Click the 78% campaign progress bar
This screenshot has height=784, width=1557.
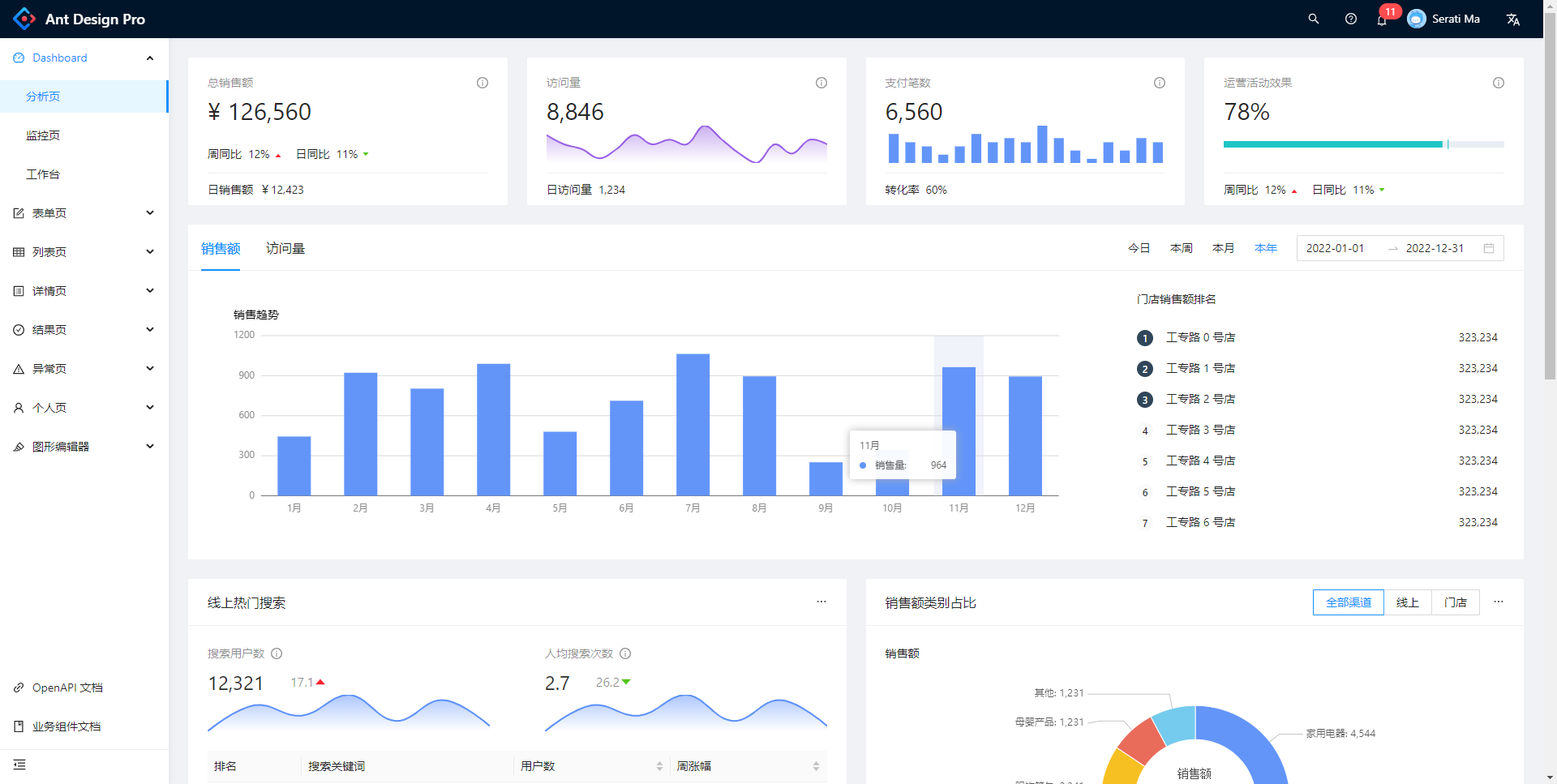click(1364, 144)
